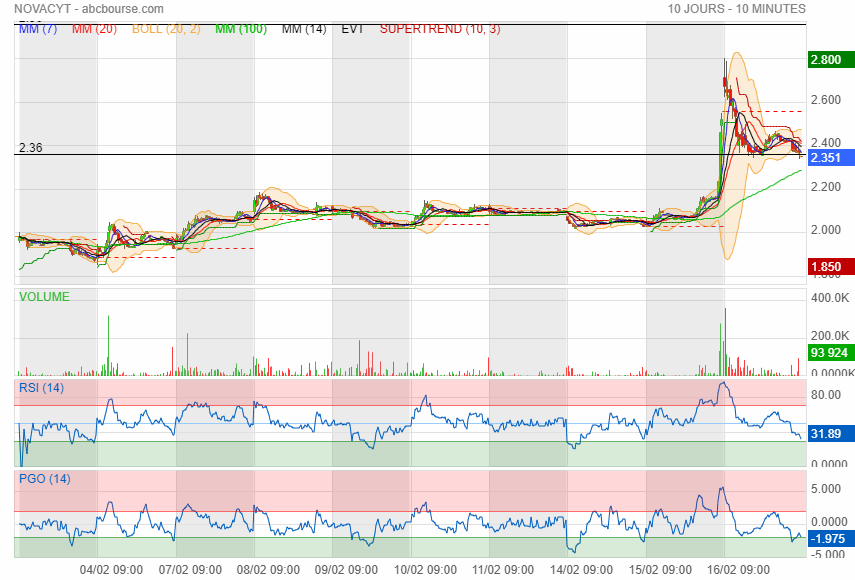Click the 2.36 horizontal line label
The width and height of the screenshot is (855, 580).
click(x=31, y=148)
